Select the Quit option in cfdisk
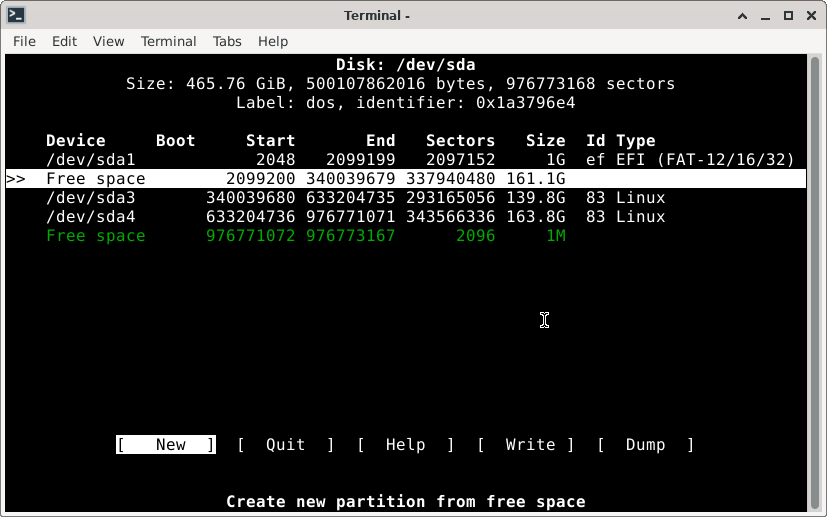 click(x=285, y=445)
